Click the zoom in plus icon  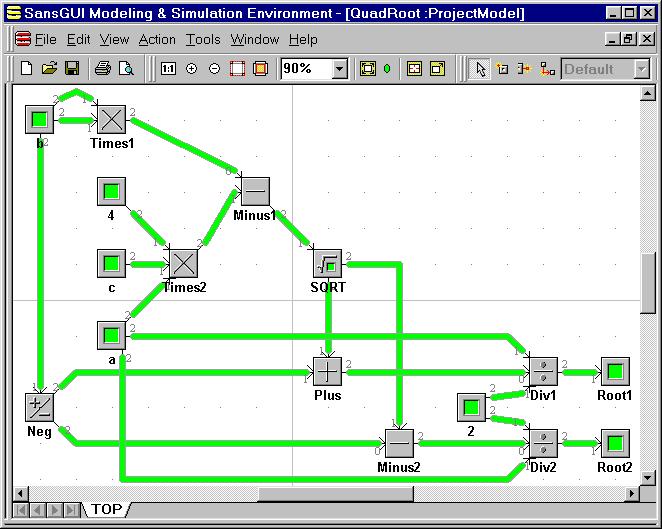(191, 69)
